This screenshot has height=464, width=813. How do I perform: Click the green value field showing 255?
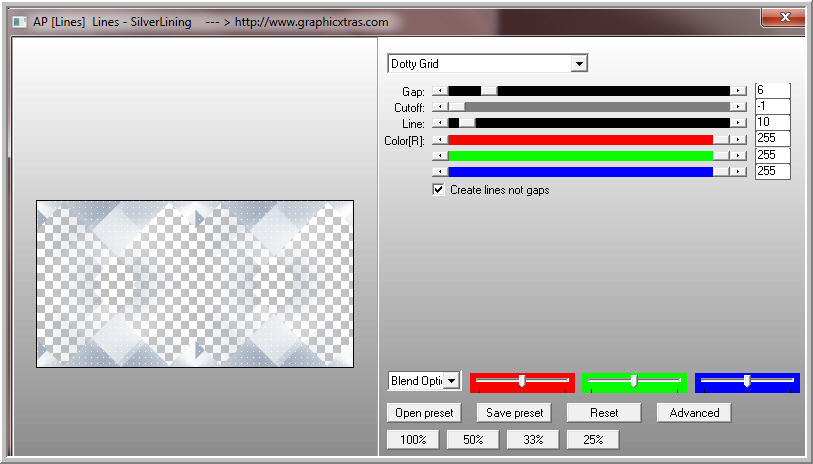point(773,155)
